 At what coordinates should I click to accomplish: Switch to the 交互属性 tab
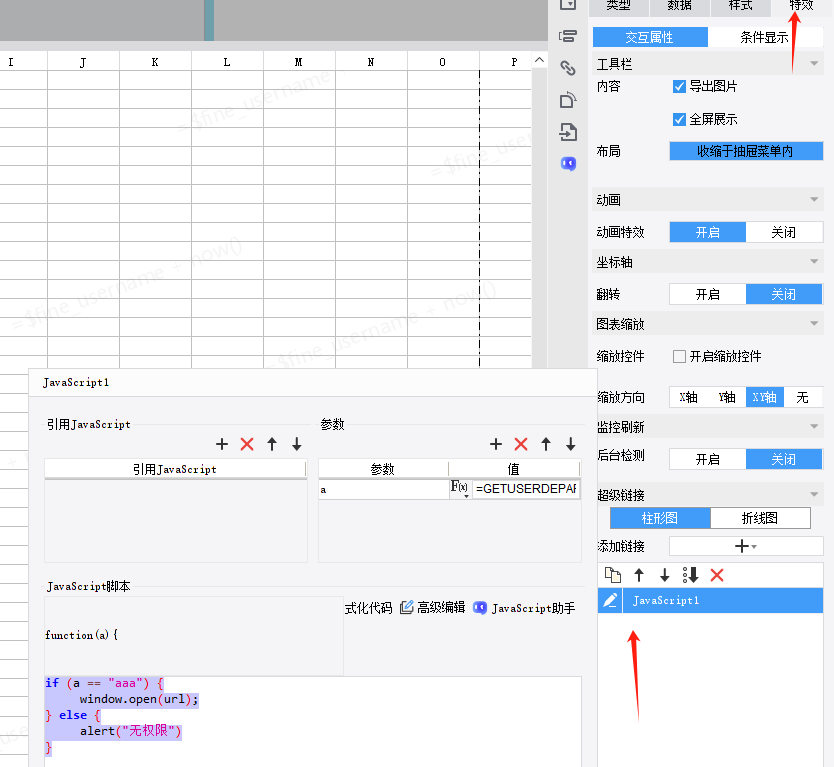pyautogui.click(x=650, y=37)
